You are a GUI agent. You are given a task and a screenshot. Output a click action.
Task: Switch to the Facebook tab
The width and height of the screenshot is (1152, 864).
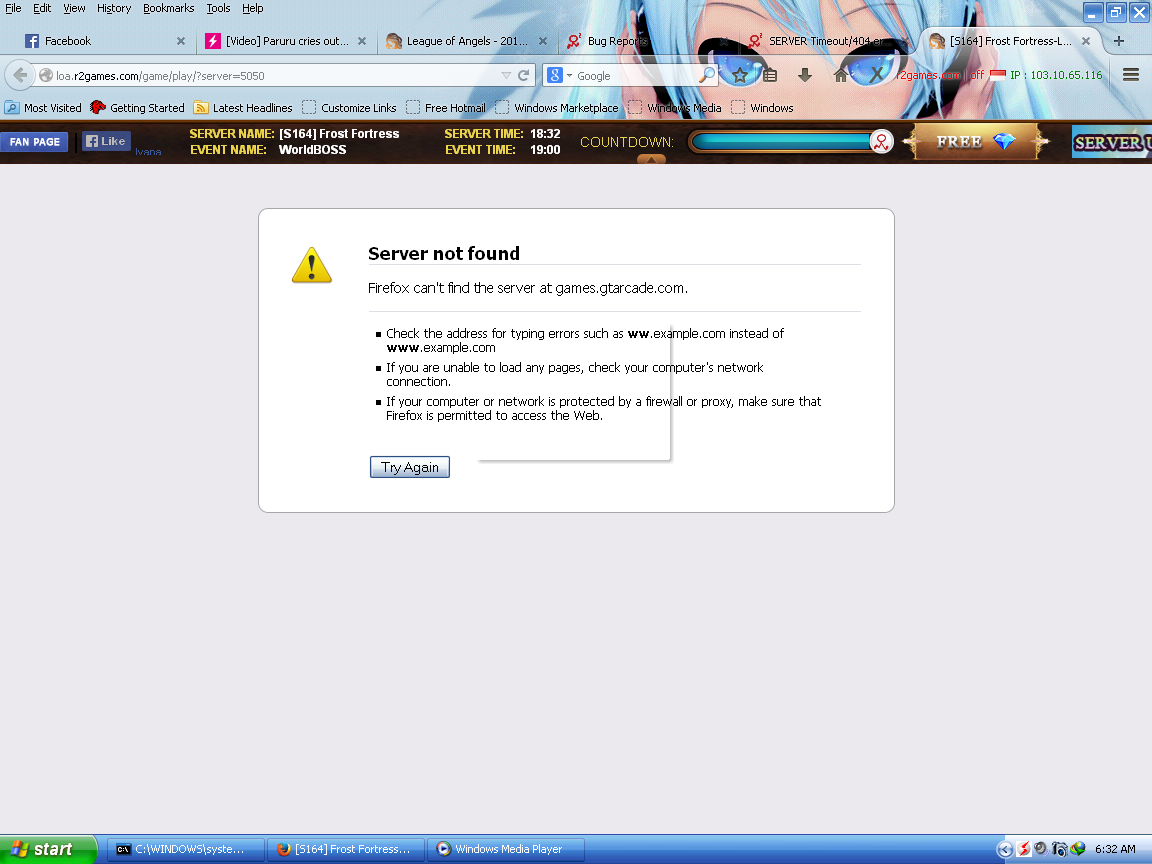coord(100,41)
